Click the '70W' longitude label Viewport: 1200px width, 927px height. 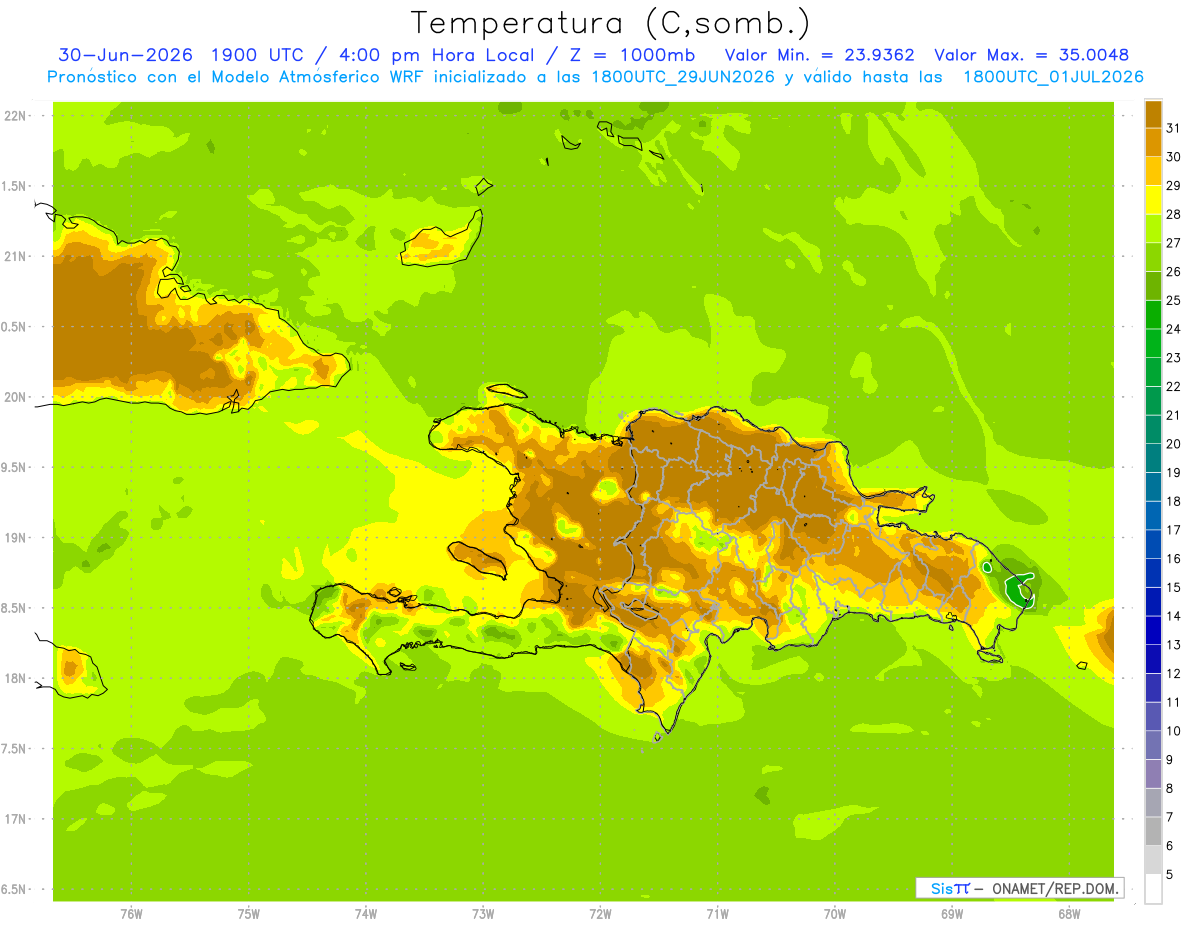835,914
